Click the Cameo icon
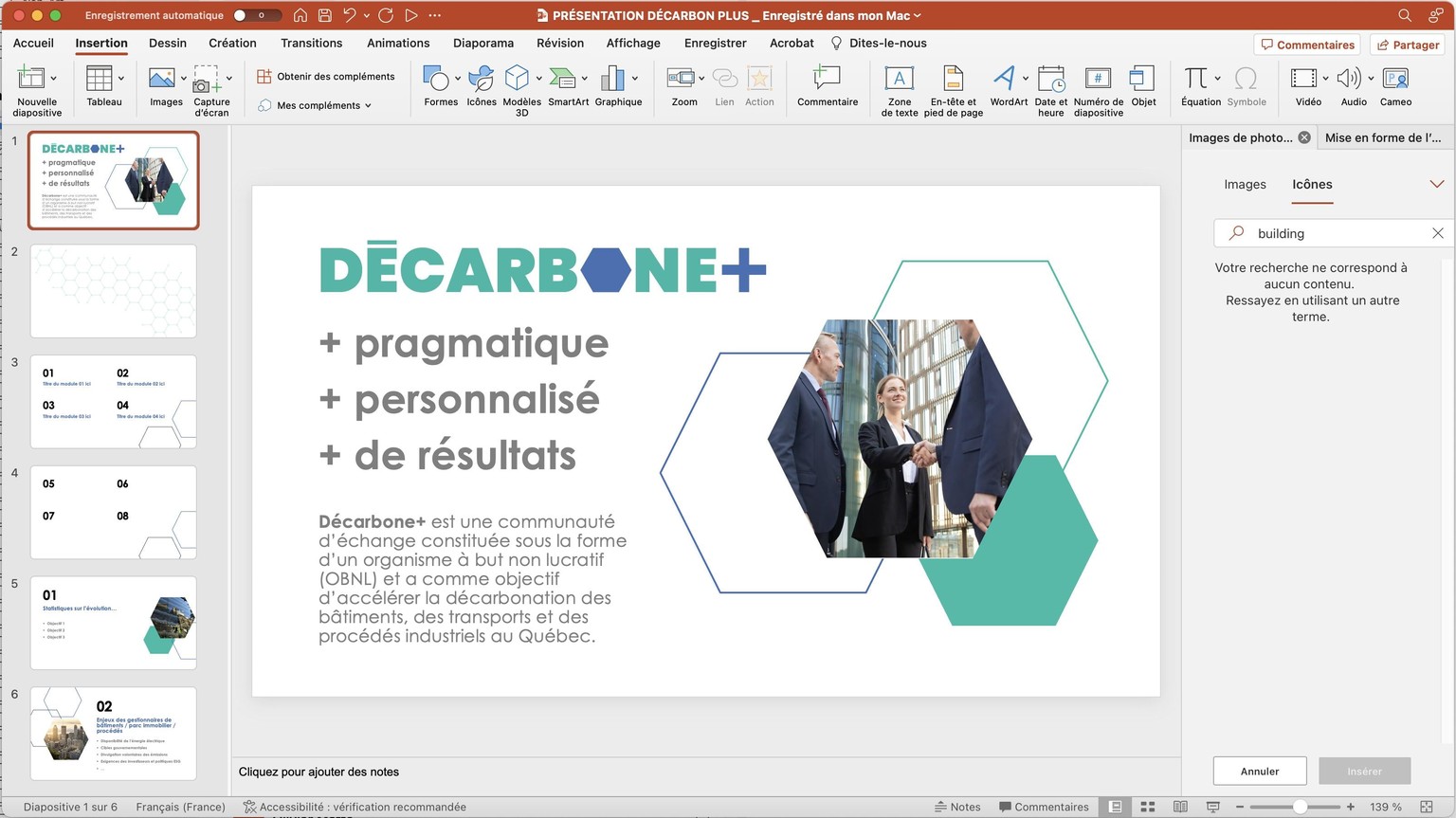Screen dimensions: 1456x818 [1395, 78]
